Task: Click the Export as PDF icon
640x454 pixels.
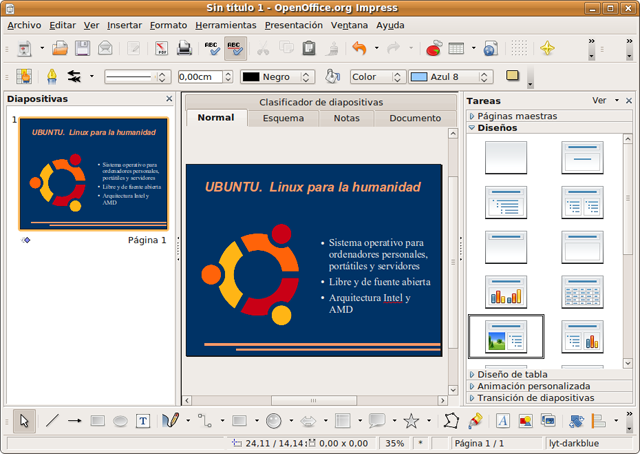Action: pos(161,48)
